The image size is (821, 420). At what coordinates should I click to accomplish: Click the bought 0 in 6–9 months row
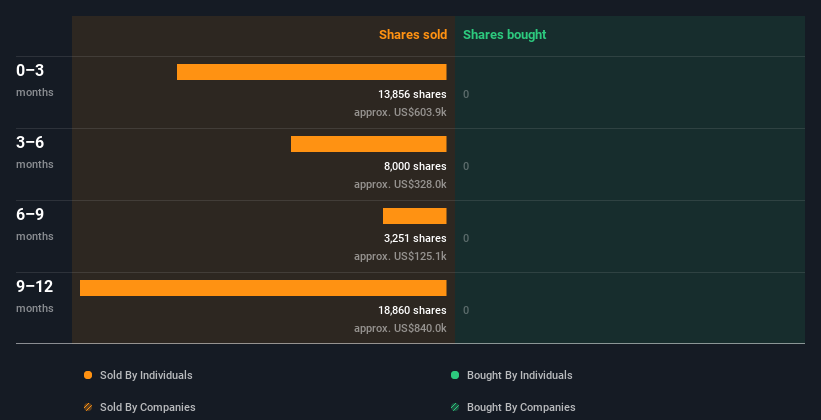[466, 238]
